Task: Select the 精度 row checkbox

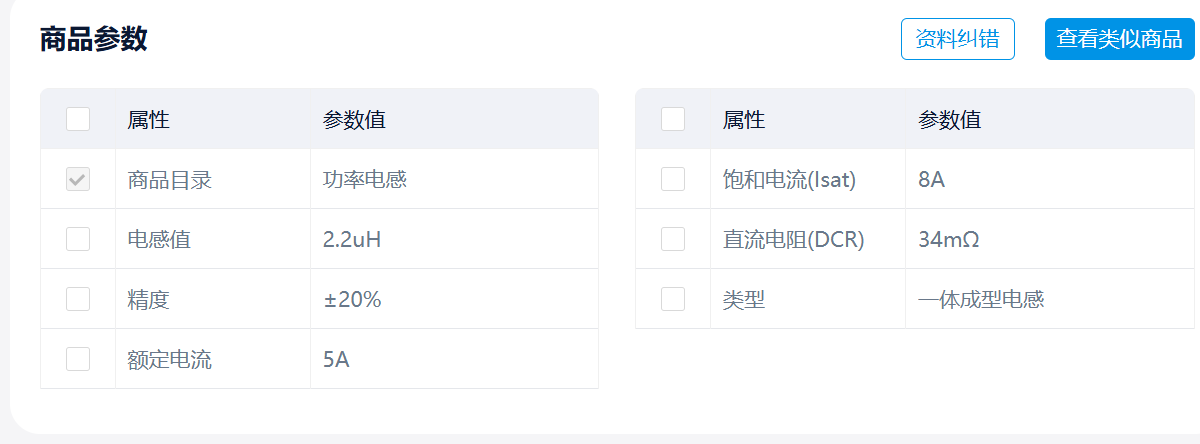Action: (x=78, y=299)
